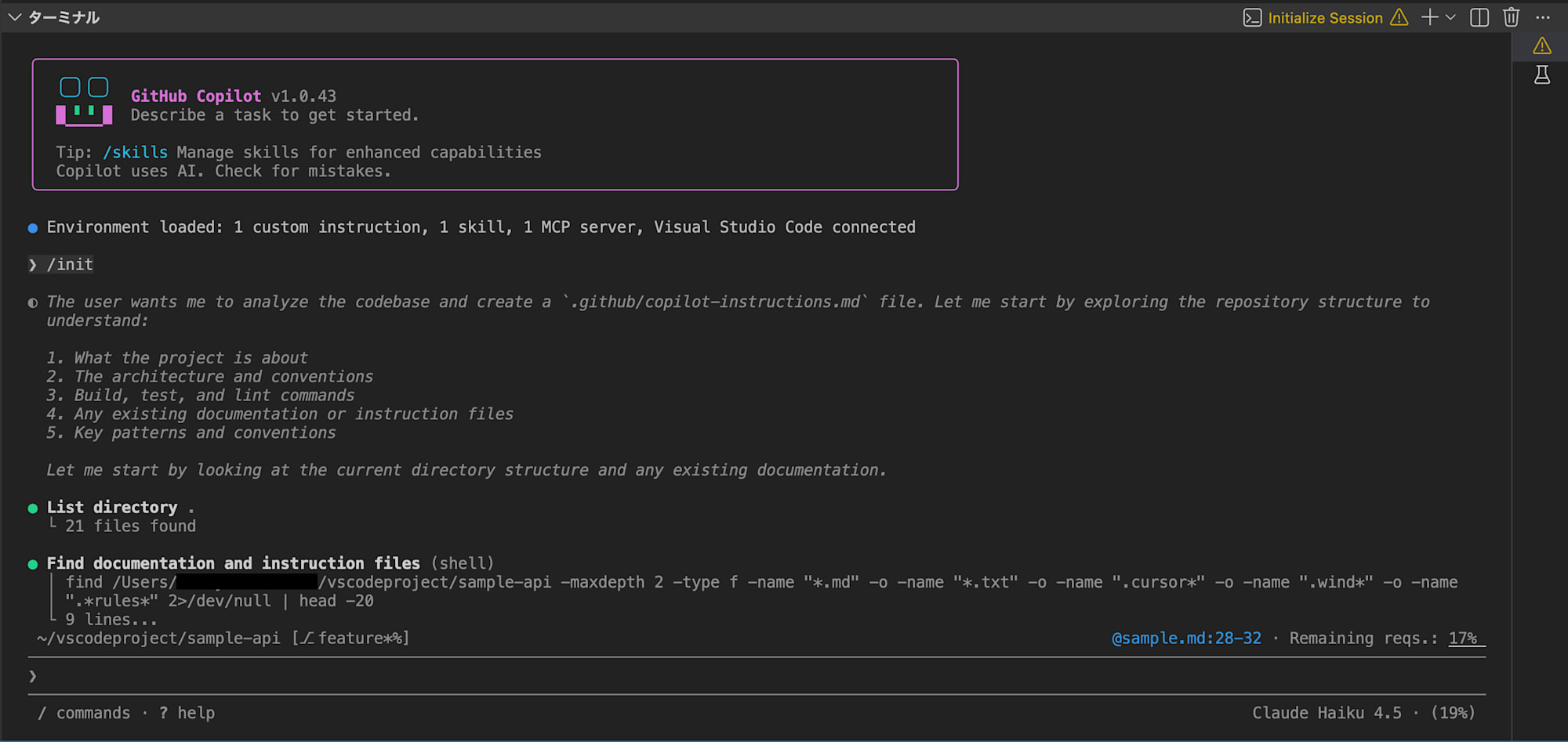1568x742 pixels.
Task: Click "1. What the project is about"
Action: (x=176, y=358)
